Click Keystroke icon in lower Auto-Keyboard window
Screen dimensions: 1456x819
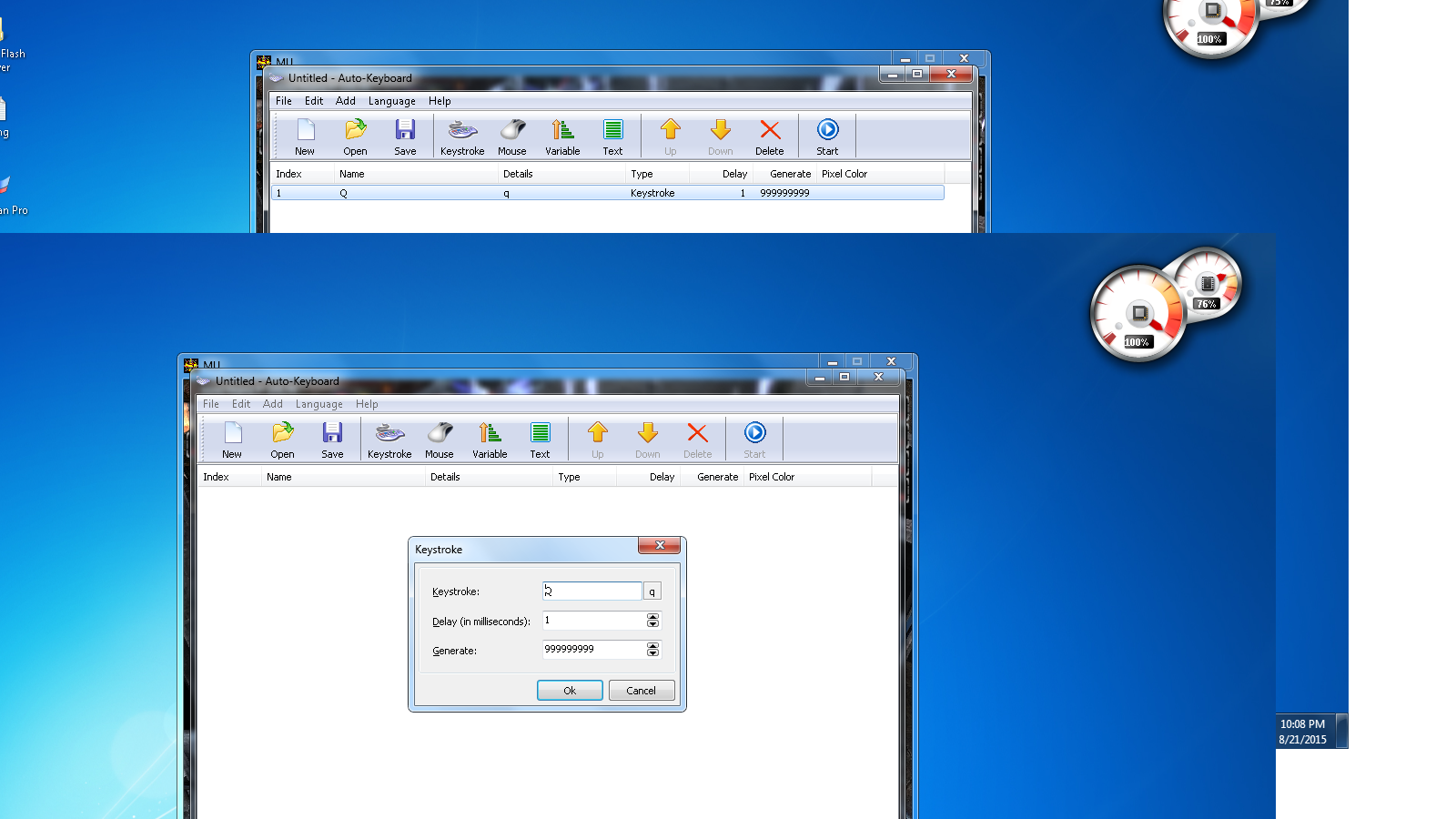click(389, 440)
